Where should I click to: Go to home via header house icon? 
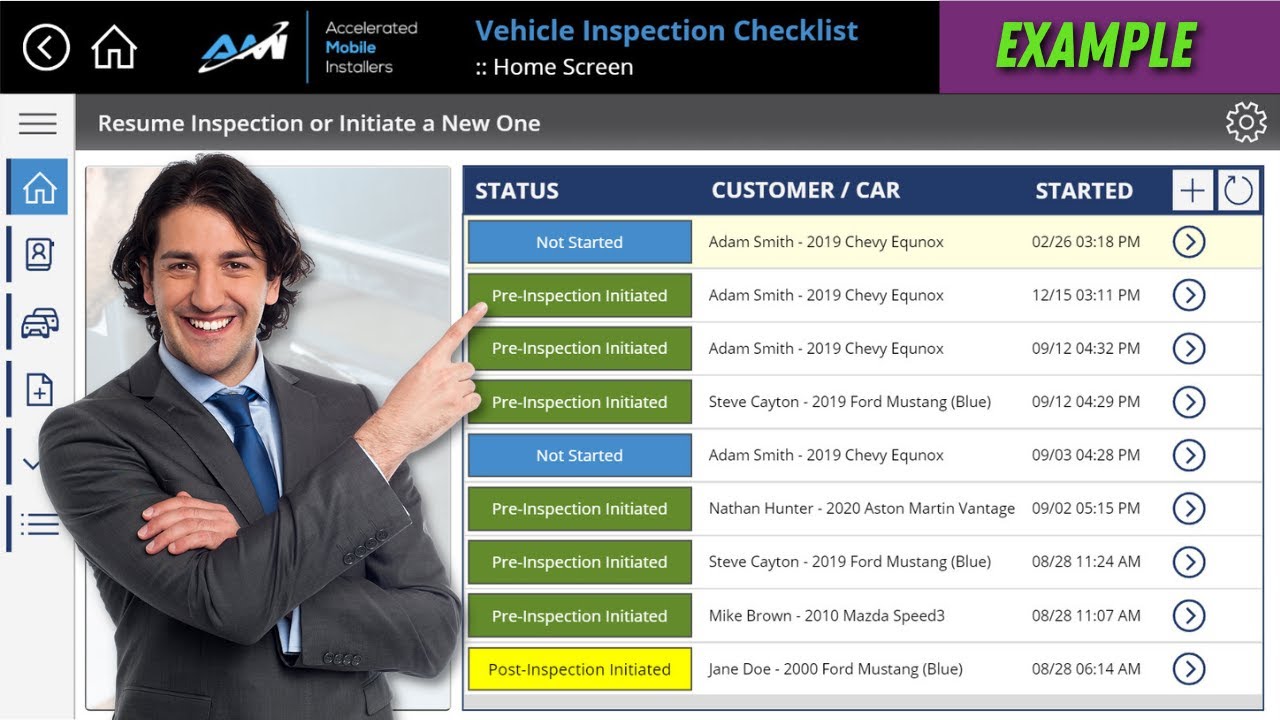point(114,47)
